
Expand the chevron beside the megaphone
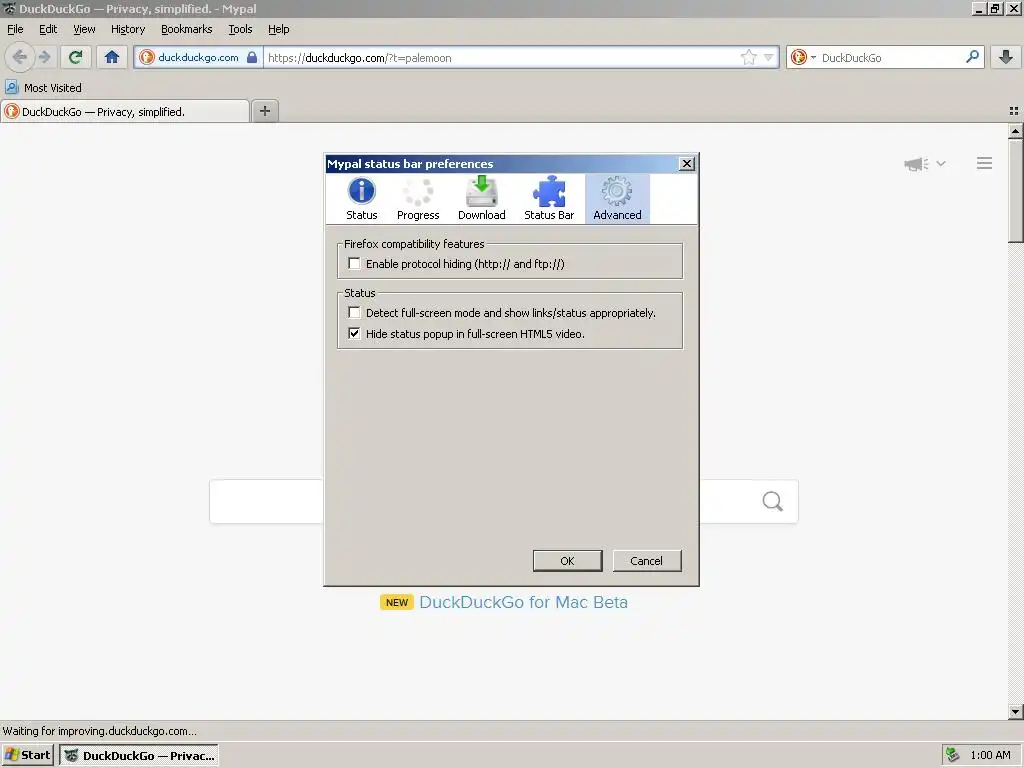pos(941,163)
